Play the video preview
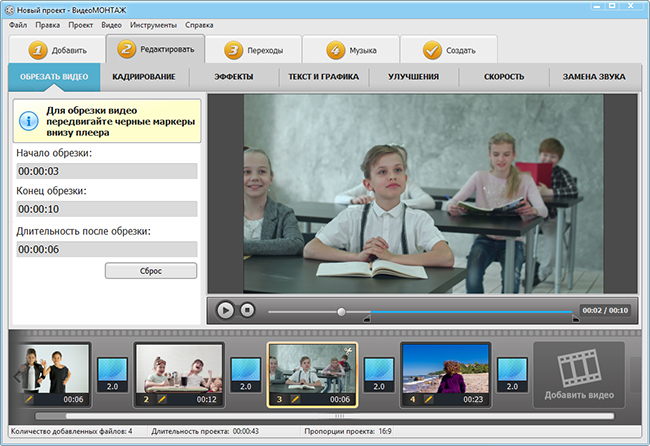 point(225,310)
